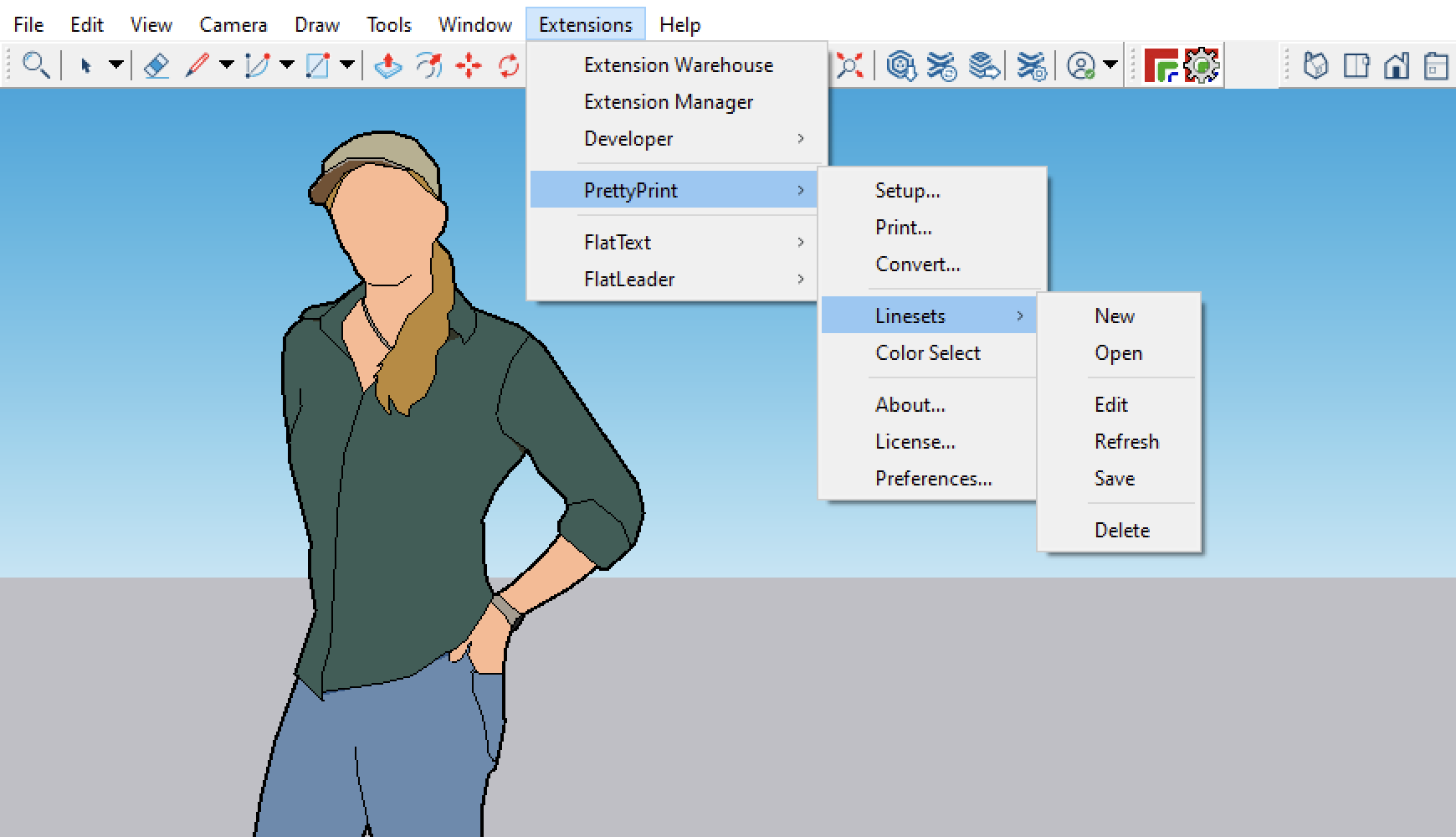Expand the Pencil line tool dropdown

pos(226,65)
